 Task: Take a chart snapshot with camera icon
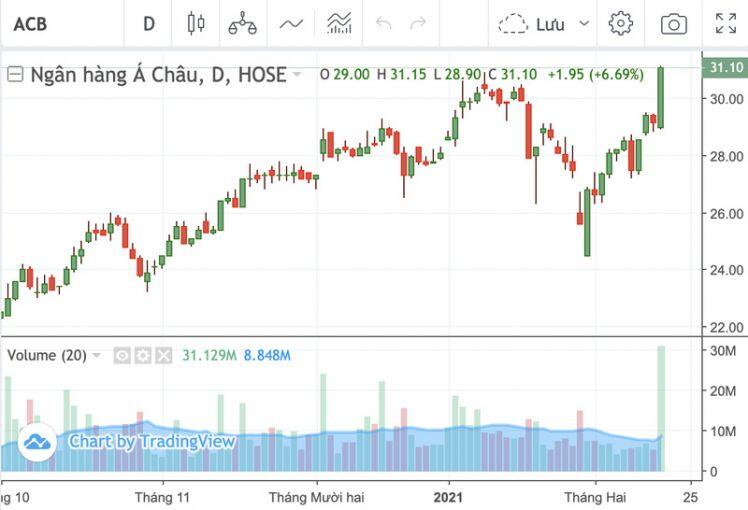tap(674, 24)
